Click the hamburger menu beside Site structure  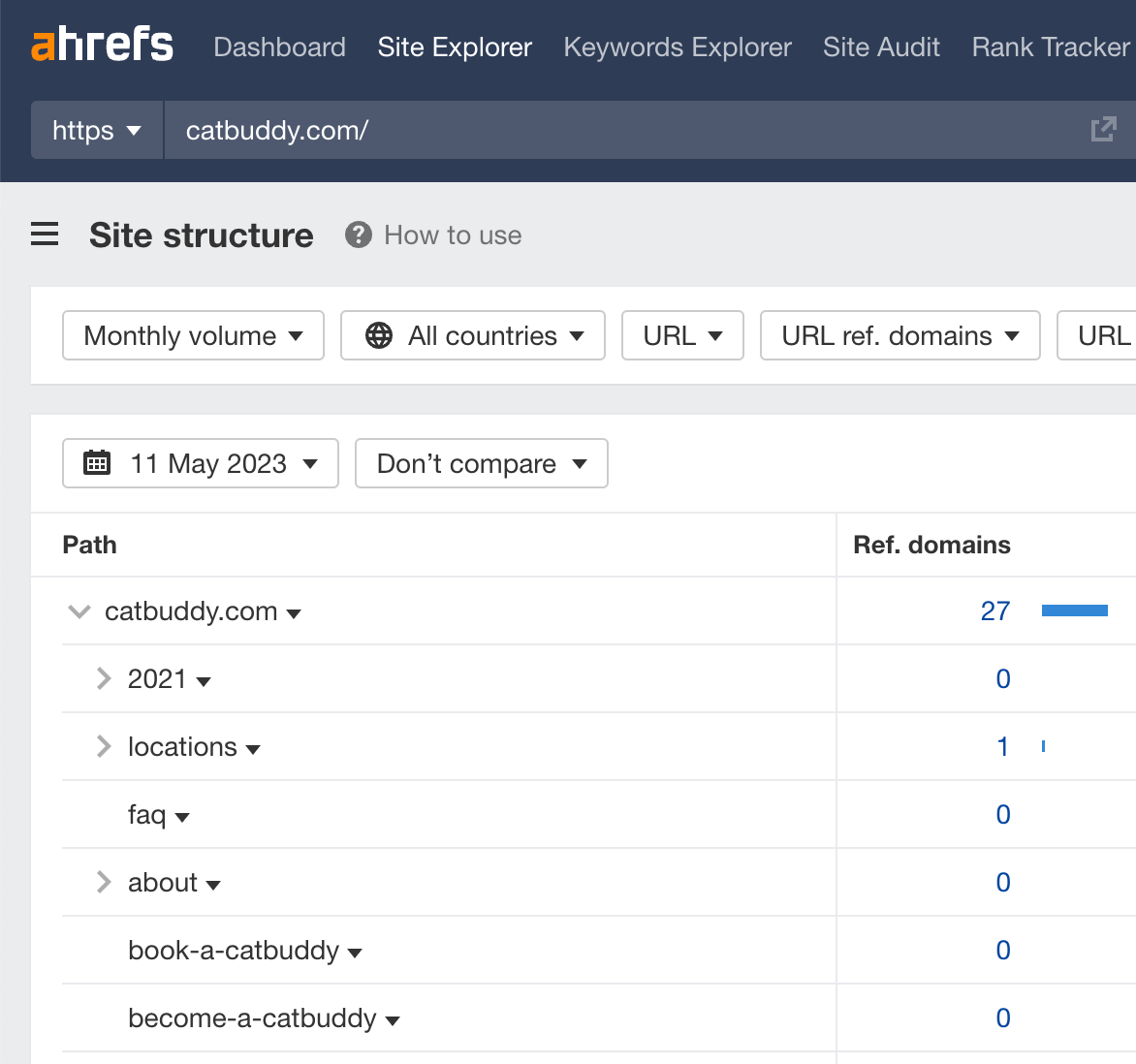pyautogui.click(x=45, y=235)
